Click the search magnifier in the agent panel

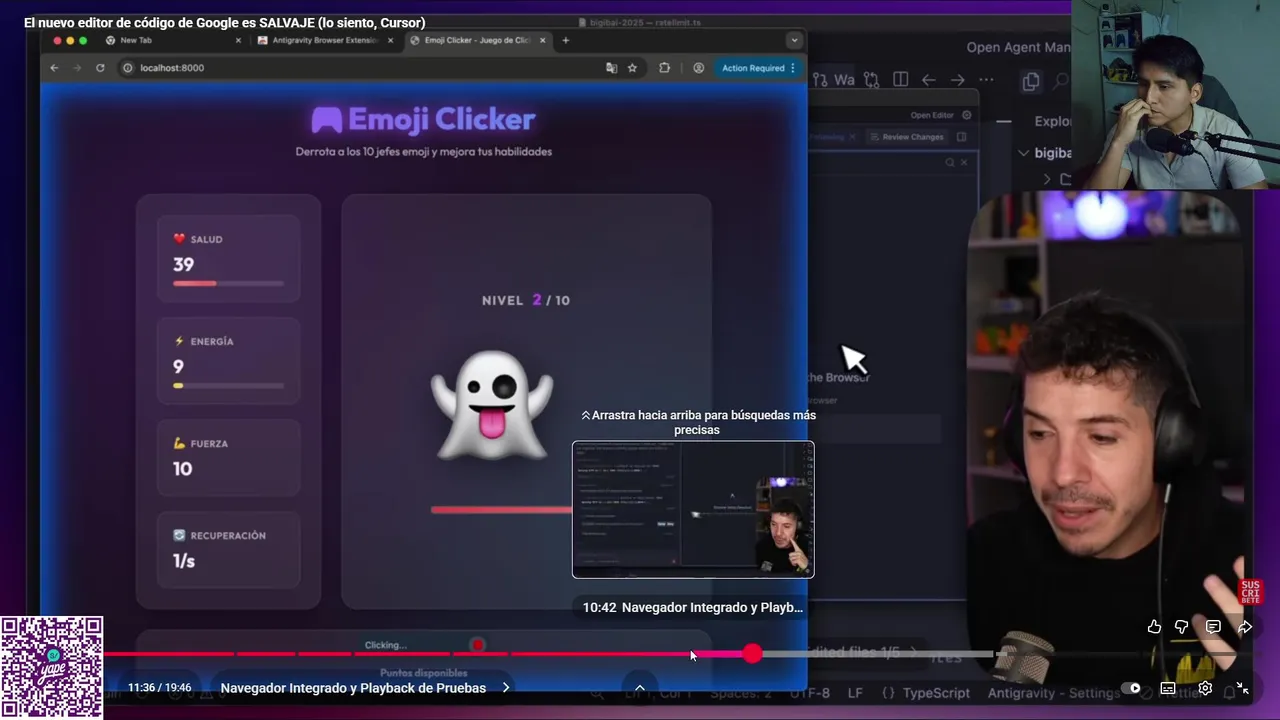pos(950,162)
